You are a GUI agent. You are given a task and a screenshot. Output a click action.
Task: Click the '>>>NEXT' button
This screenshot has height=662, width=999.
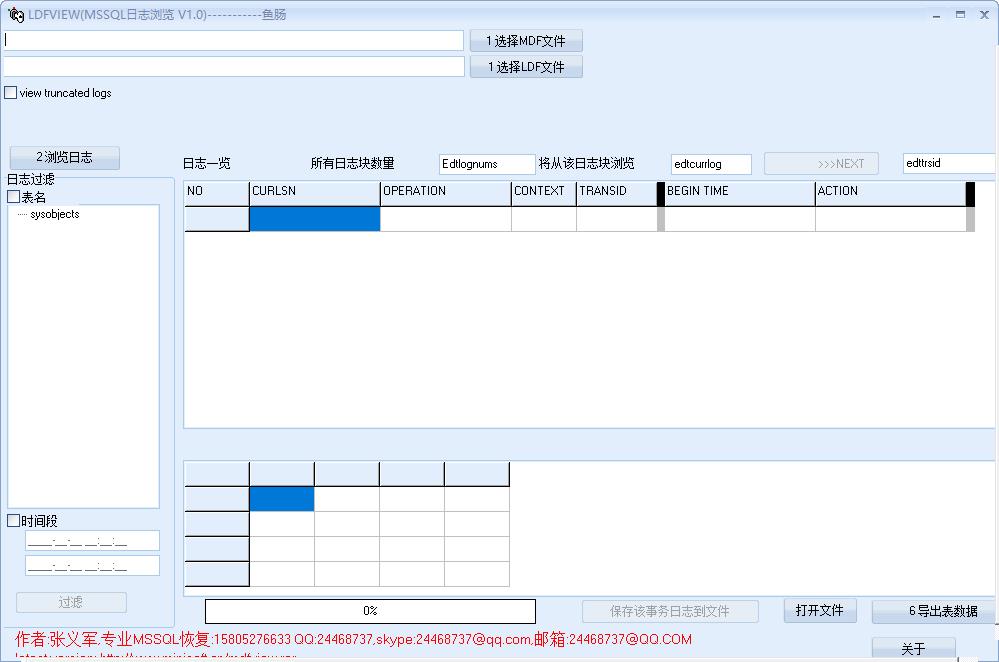pos(821,164)
